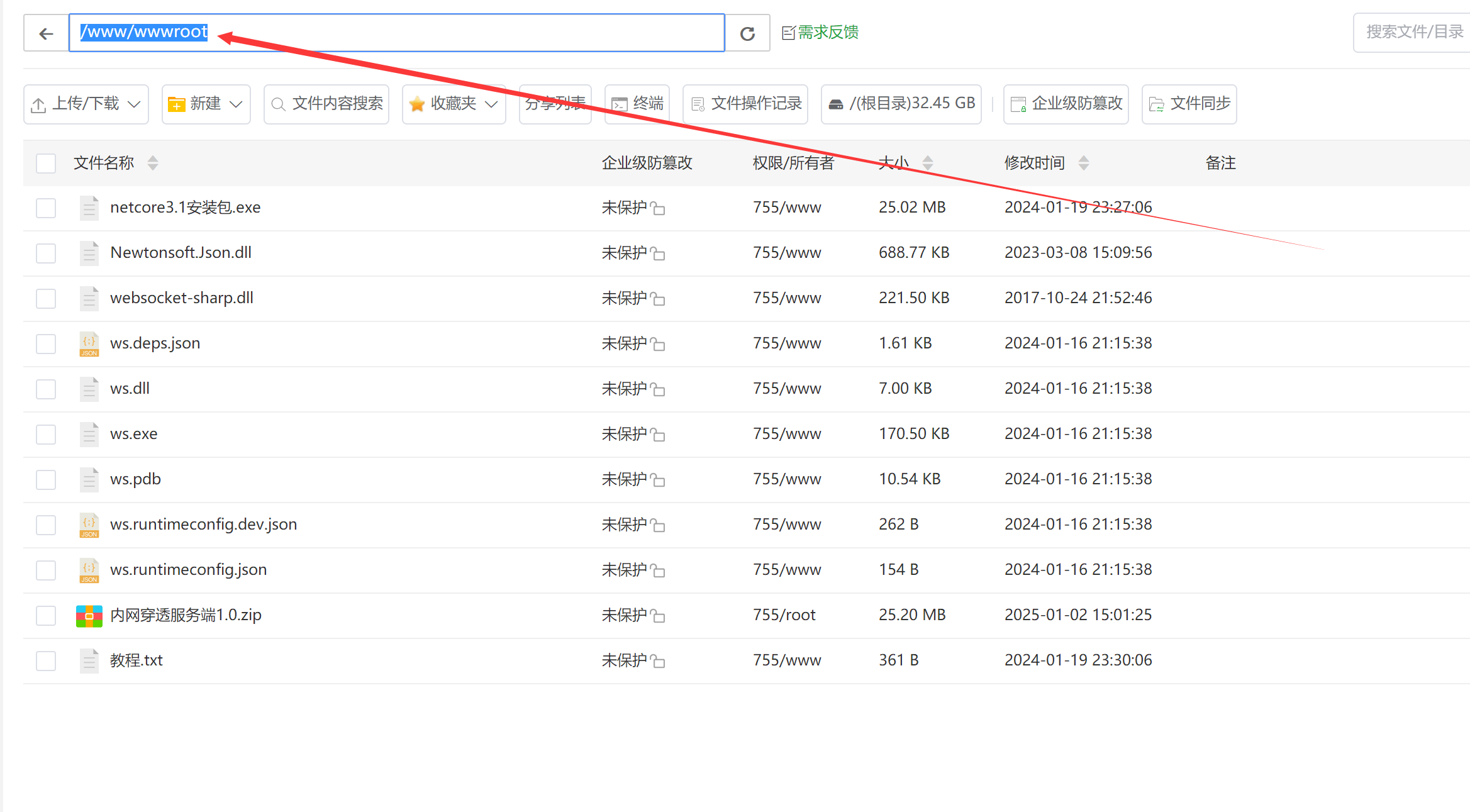
Task: Sort by 文件名称 column arrows
Action: tap(153, 164)
